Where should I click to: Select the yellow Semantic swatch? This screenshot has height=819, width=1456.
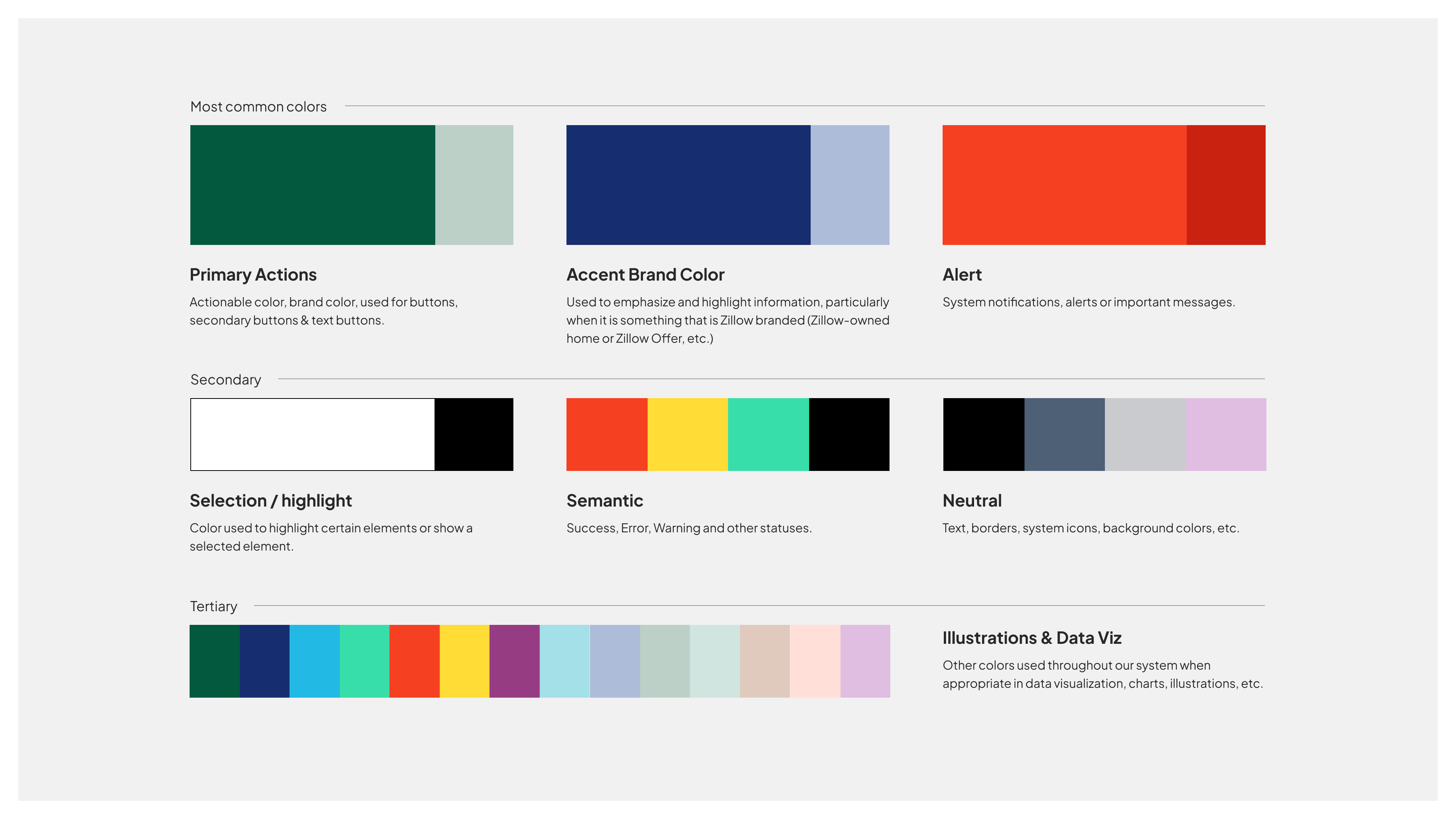pyautogui.click(x=687, y=434)
